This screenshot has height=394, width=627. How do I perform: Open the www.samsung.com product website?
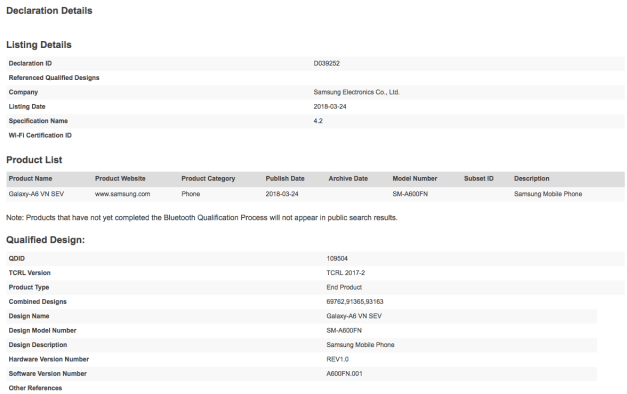tap(122, 194)
